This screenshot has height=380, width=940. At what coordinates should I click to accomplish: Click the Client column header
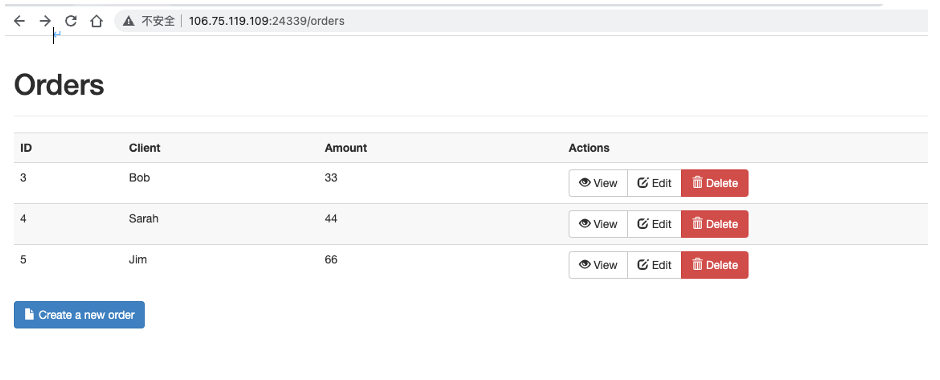tap(144, 147)
